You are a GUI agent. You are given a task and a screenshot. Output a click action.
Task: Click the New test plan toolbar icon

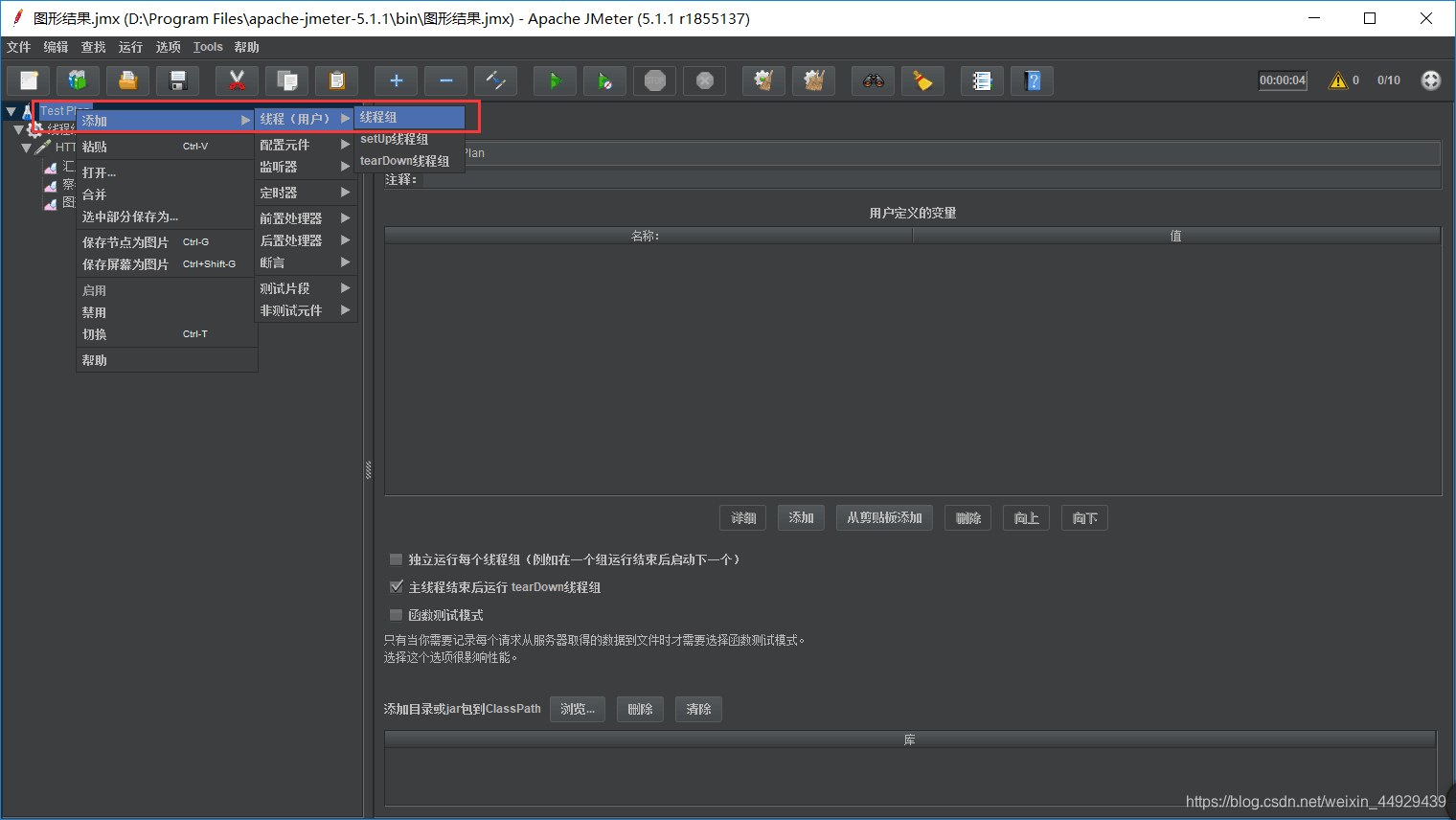pos(29,80)
